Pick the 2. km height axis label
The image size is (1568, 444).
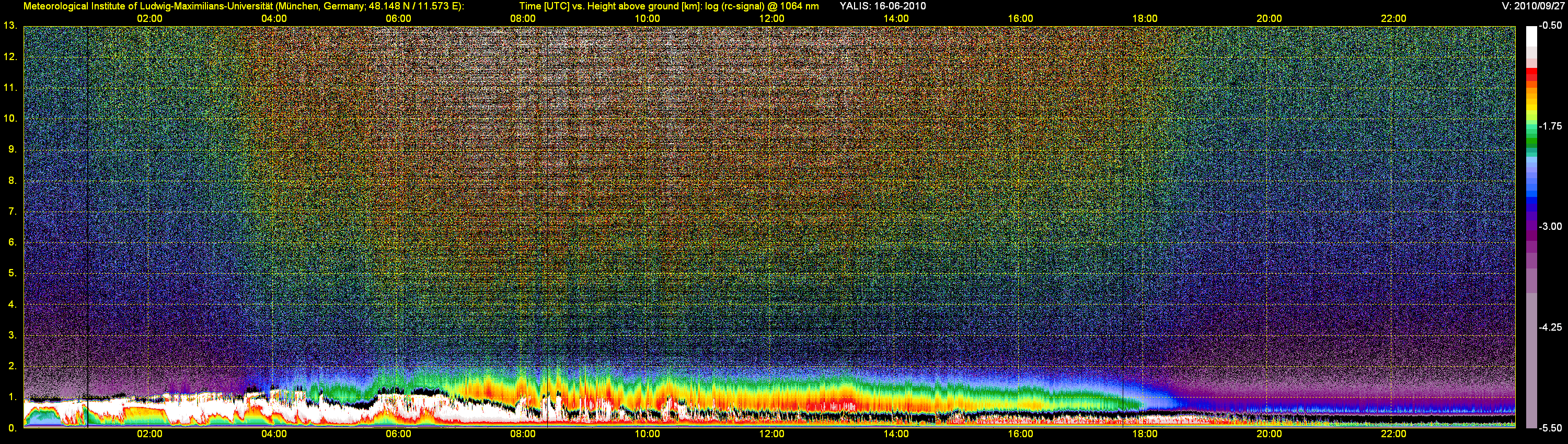(13, 366)
